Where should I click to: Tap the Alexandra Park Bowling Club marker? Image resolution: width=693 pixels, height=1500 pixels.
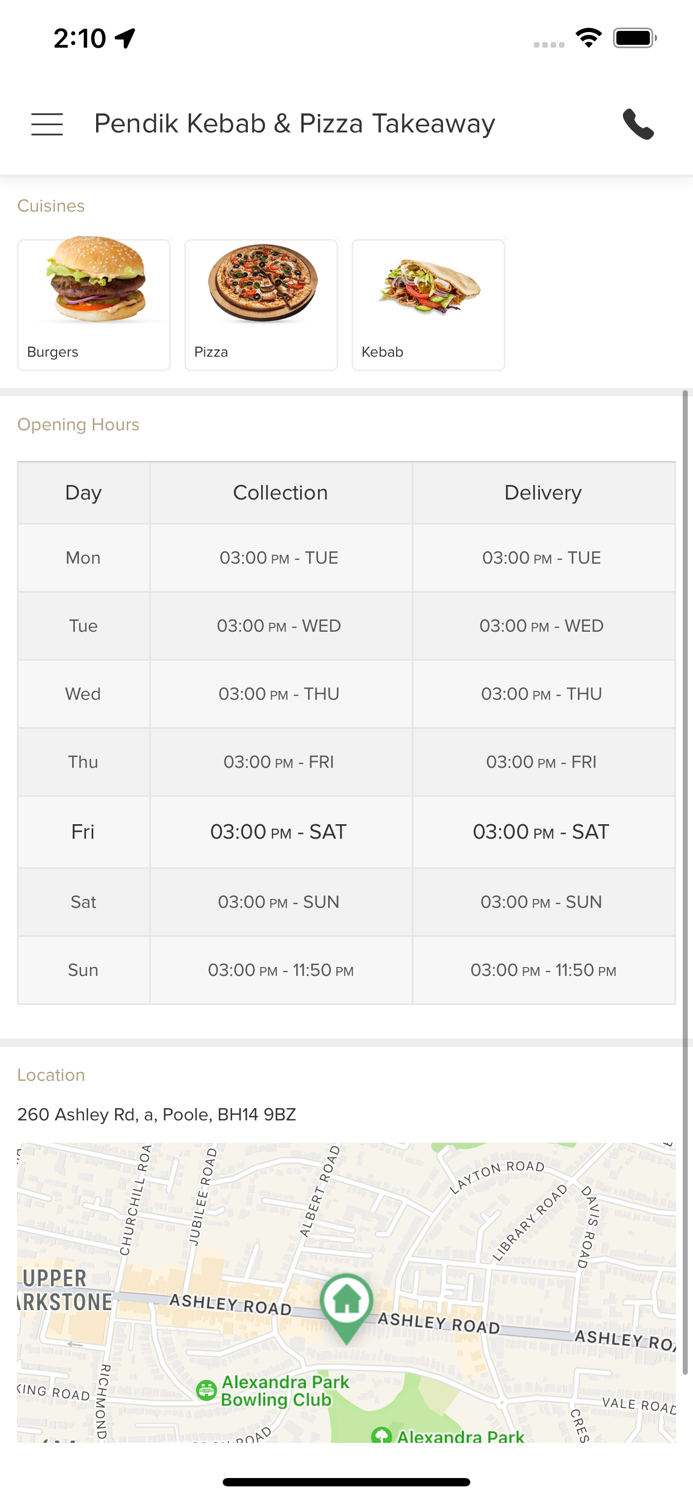pyautogui.click(x=205, y=1387)
